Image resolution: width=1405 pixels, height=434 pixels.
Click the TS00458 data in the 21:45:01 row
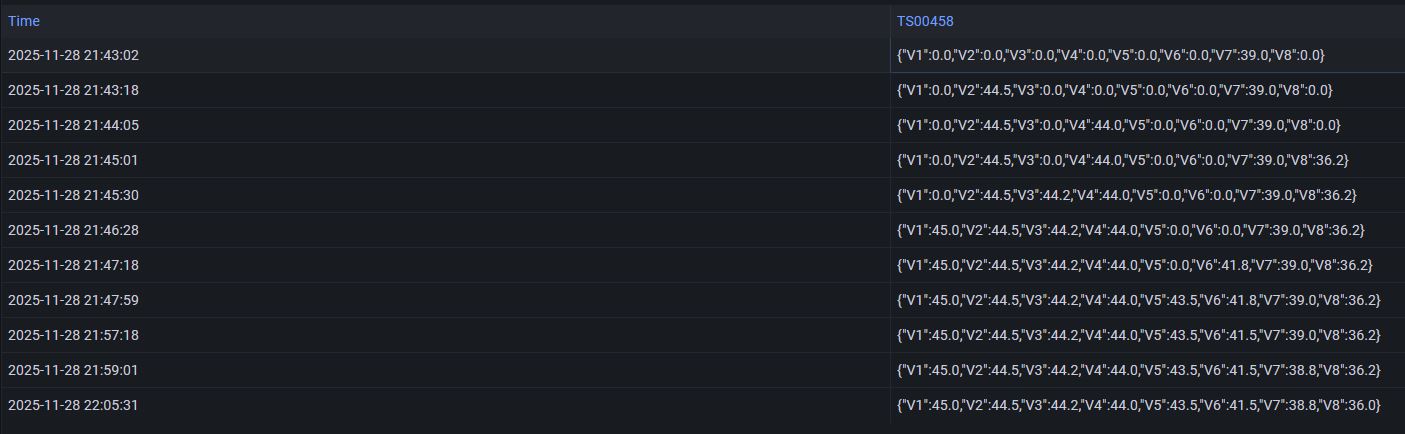1122,161
